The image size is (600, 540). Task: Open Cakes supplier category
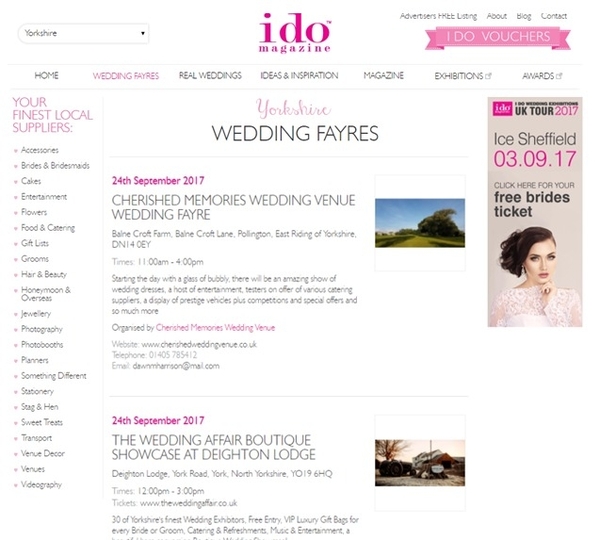[x=31, y=181]
